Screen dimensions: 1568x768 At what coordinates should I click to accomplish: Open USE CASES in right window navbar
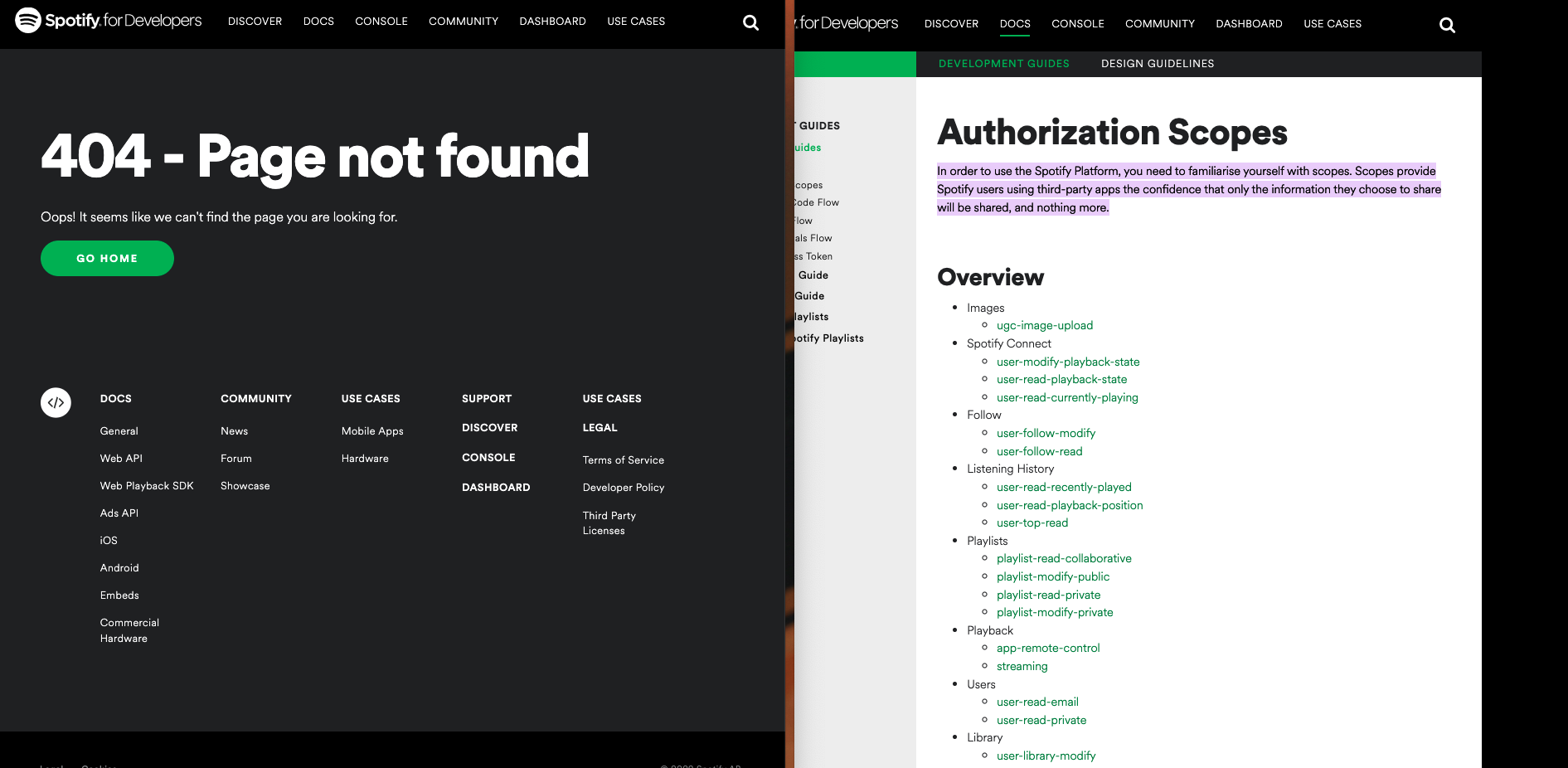1333,24
